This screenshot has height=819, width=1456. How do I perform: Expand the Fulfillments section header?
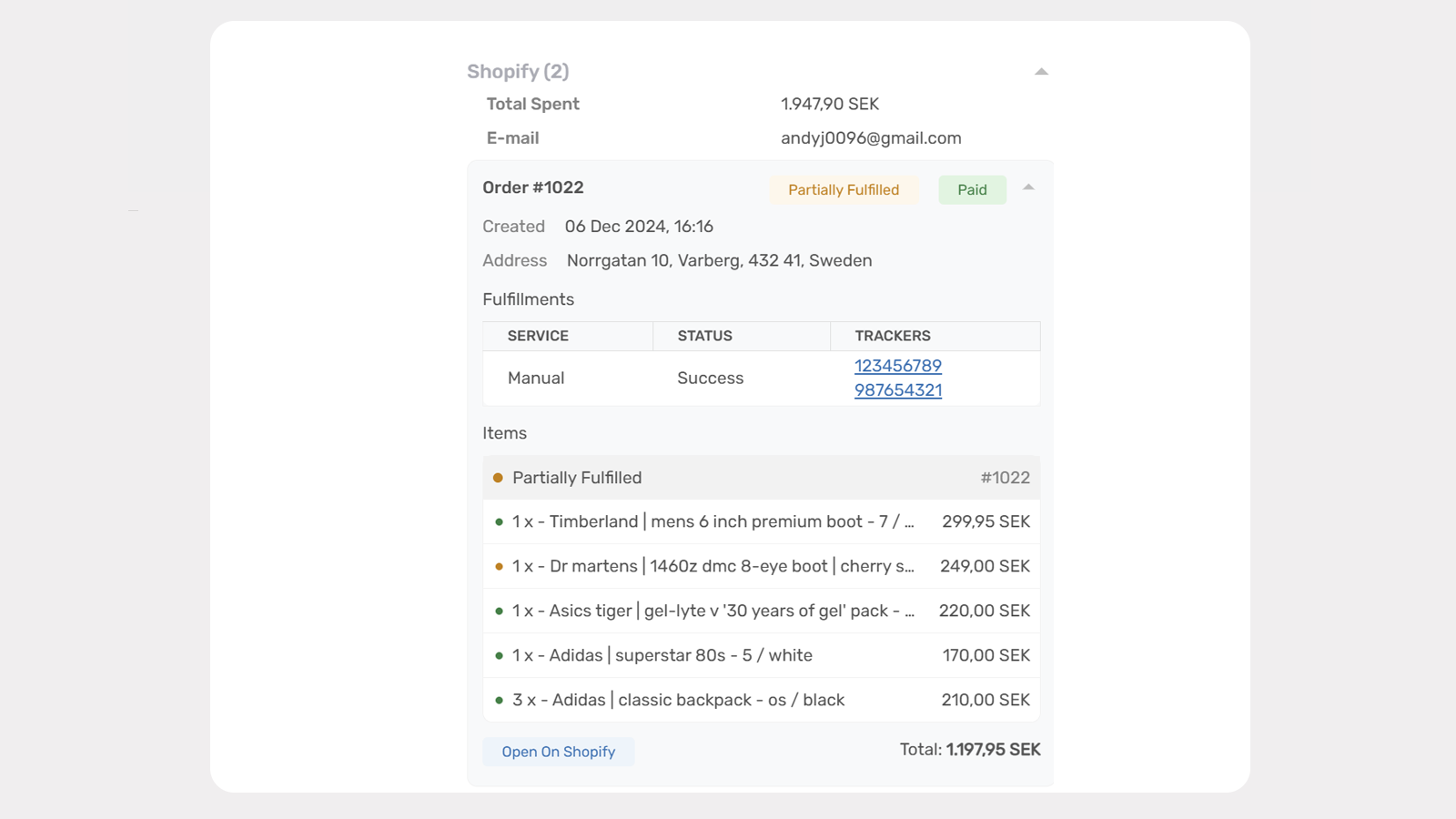[x=528, y=298]
